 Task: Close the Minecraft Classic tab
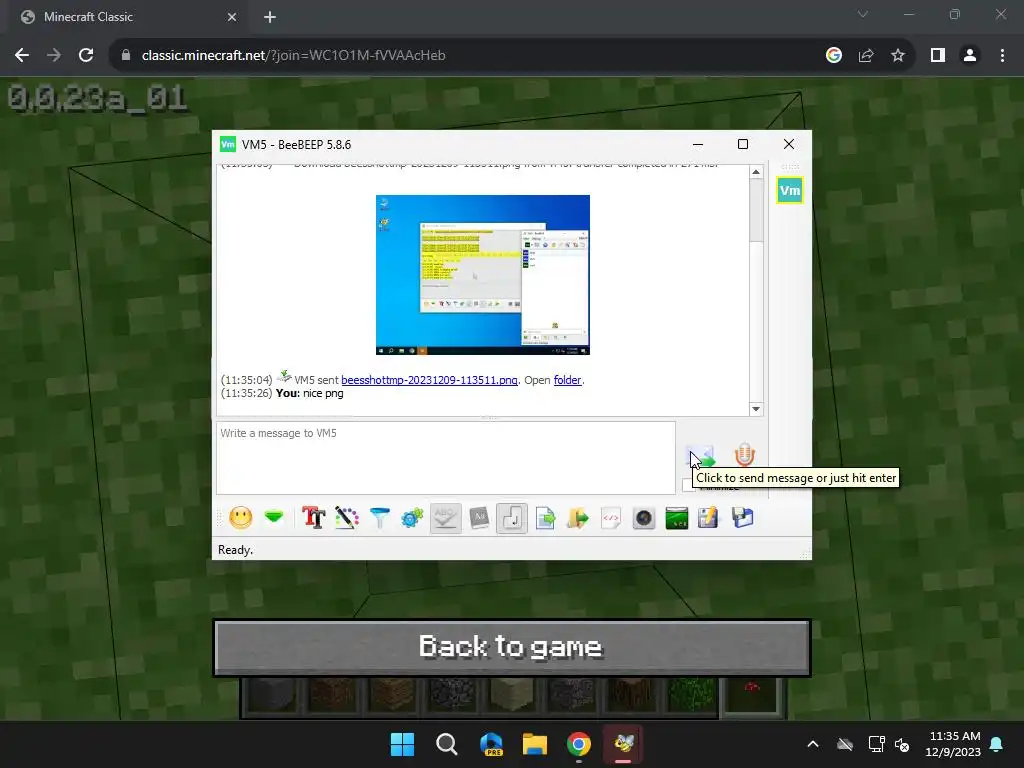point(232,17)
